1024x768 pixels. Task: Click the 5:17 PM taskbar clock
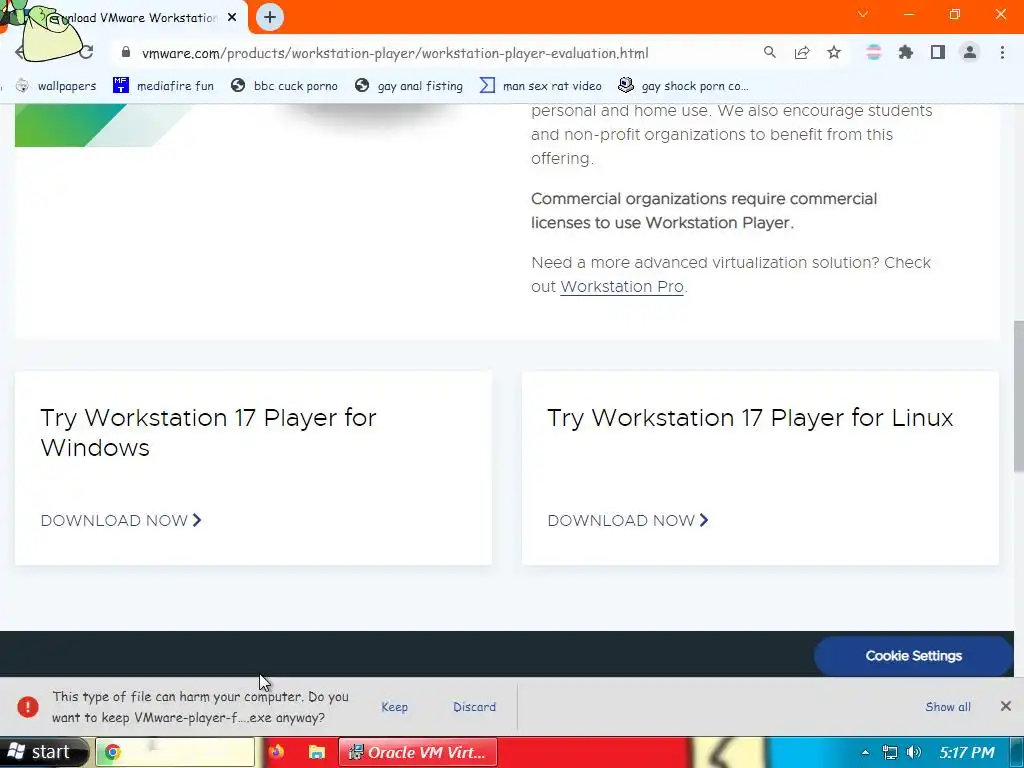967,752
